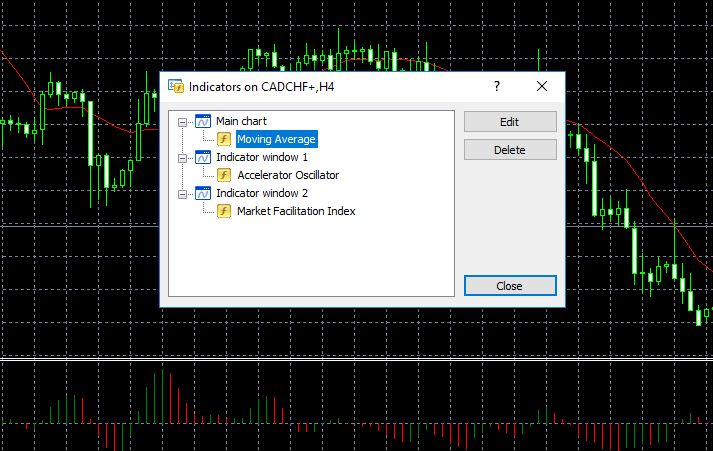713x451 pixels.
Task: Select the Accelerator Oscillator indicator
Action: click(x=288, y=175)
